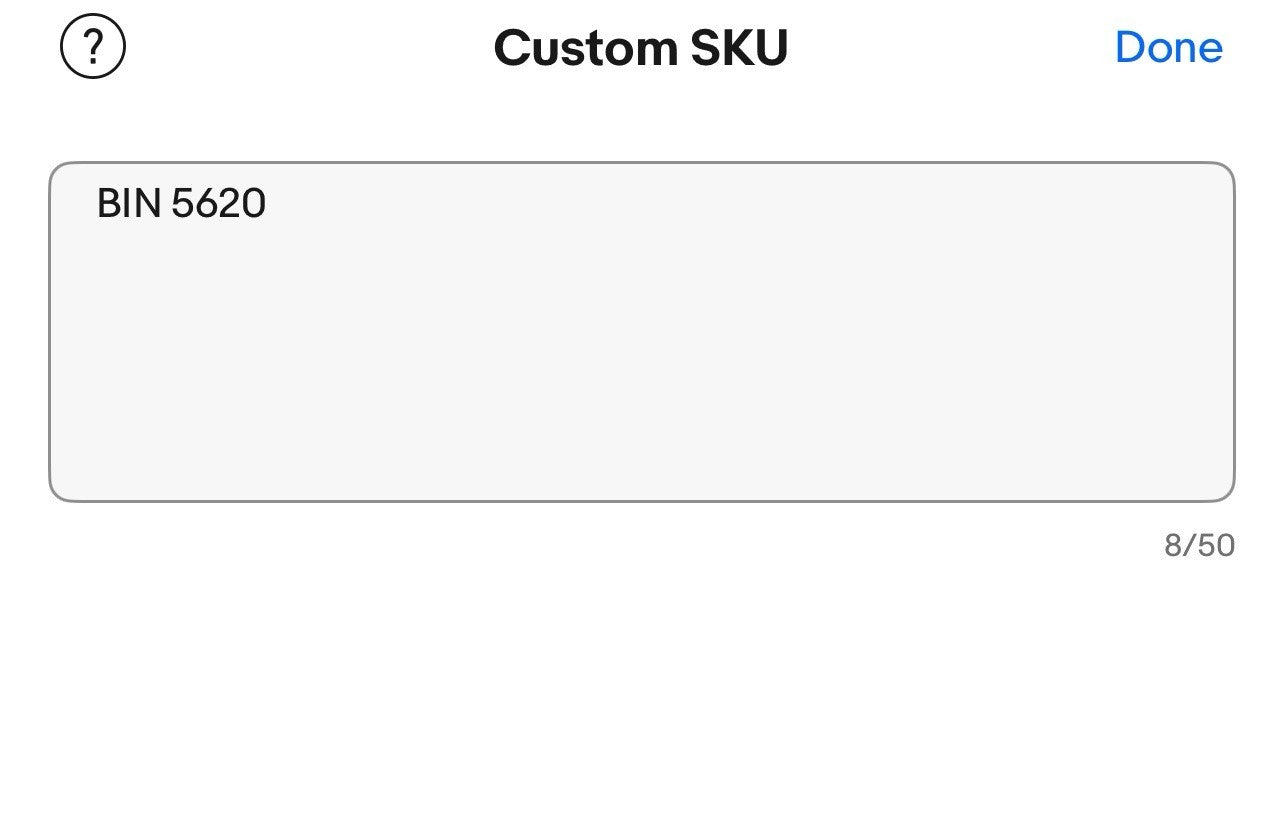Click the word BIN in the field
Screen dimensions: 1284x832
point(129,204)
